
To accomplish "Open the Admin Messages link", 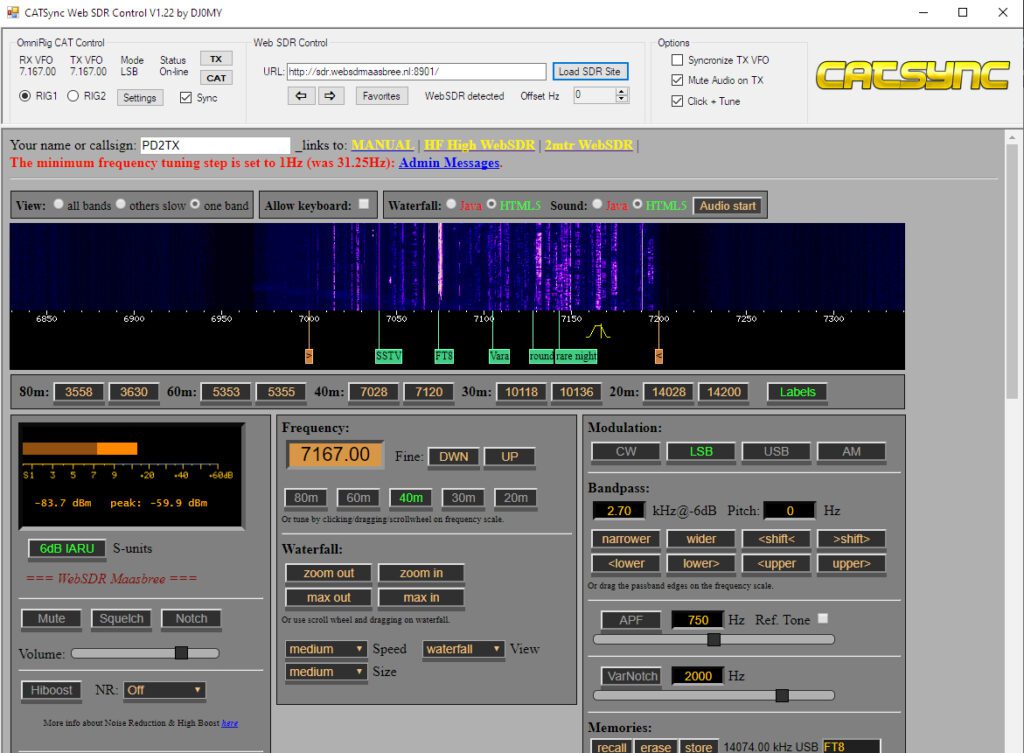I will click(x=448, y=163).
